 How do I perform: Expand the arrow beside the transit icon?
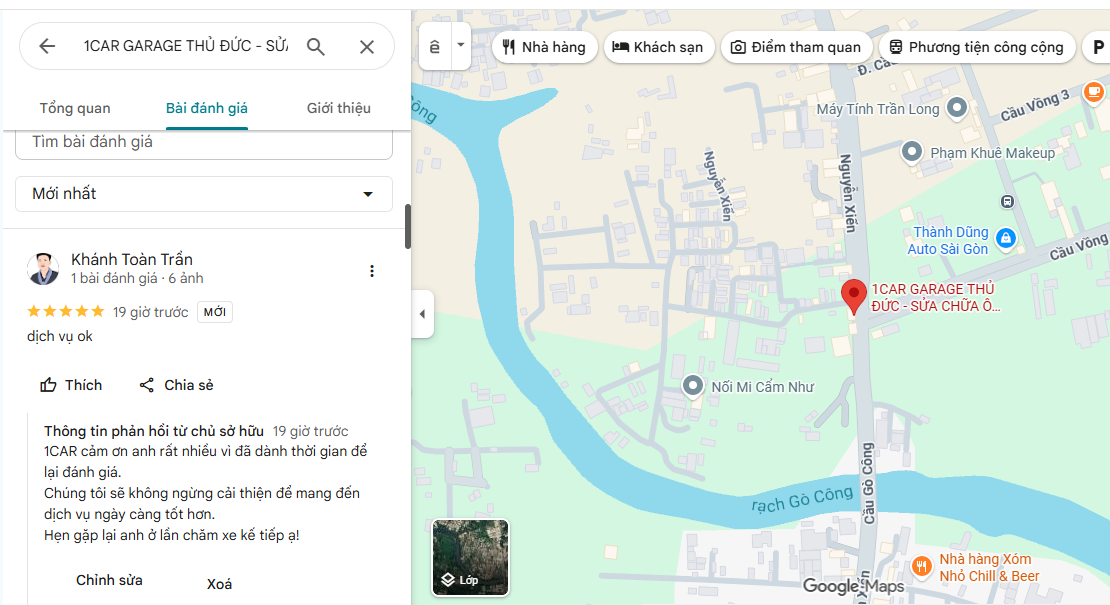click(461, 45)
